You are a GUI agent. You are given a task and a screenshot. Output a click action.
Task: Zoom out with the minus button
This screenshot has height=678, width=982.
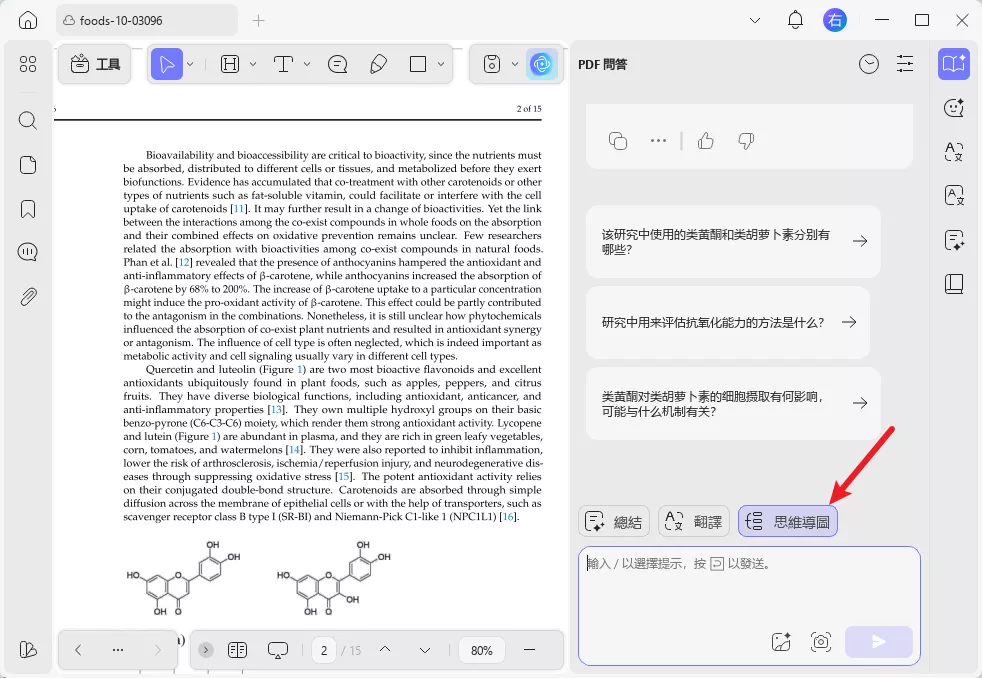click(x=529, y=650)
